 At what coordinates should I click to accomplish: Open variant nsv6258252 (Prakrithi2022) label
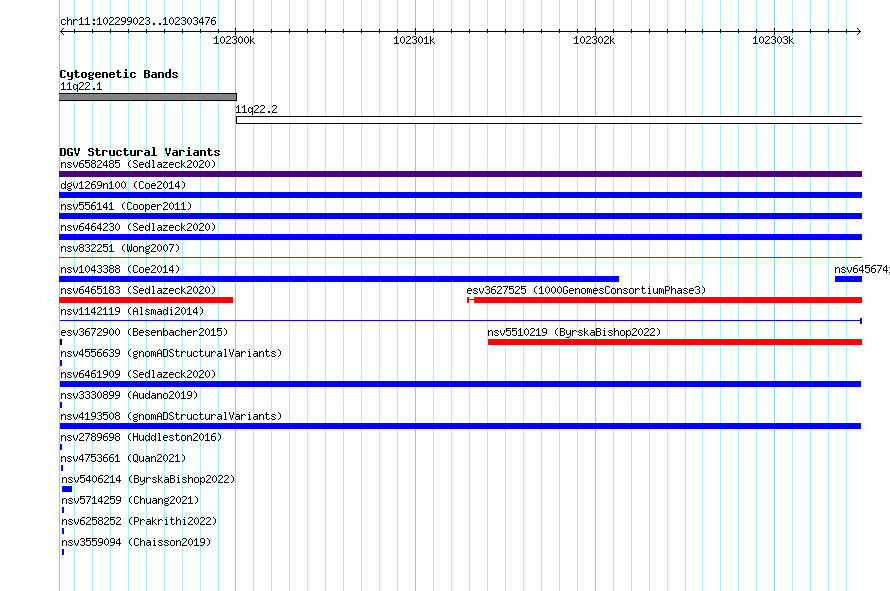(139, 521)
